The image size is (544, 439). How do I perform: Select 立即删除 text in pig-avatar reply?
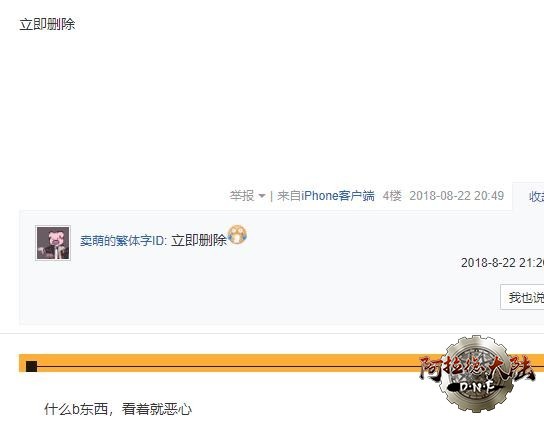(x=199, y=240)
